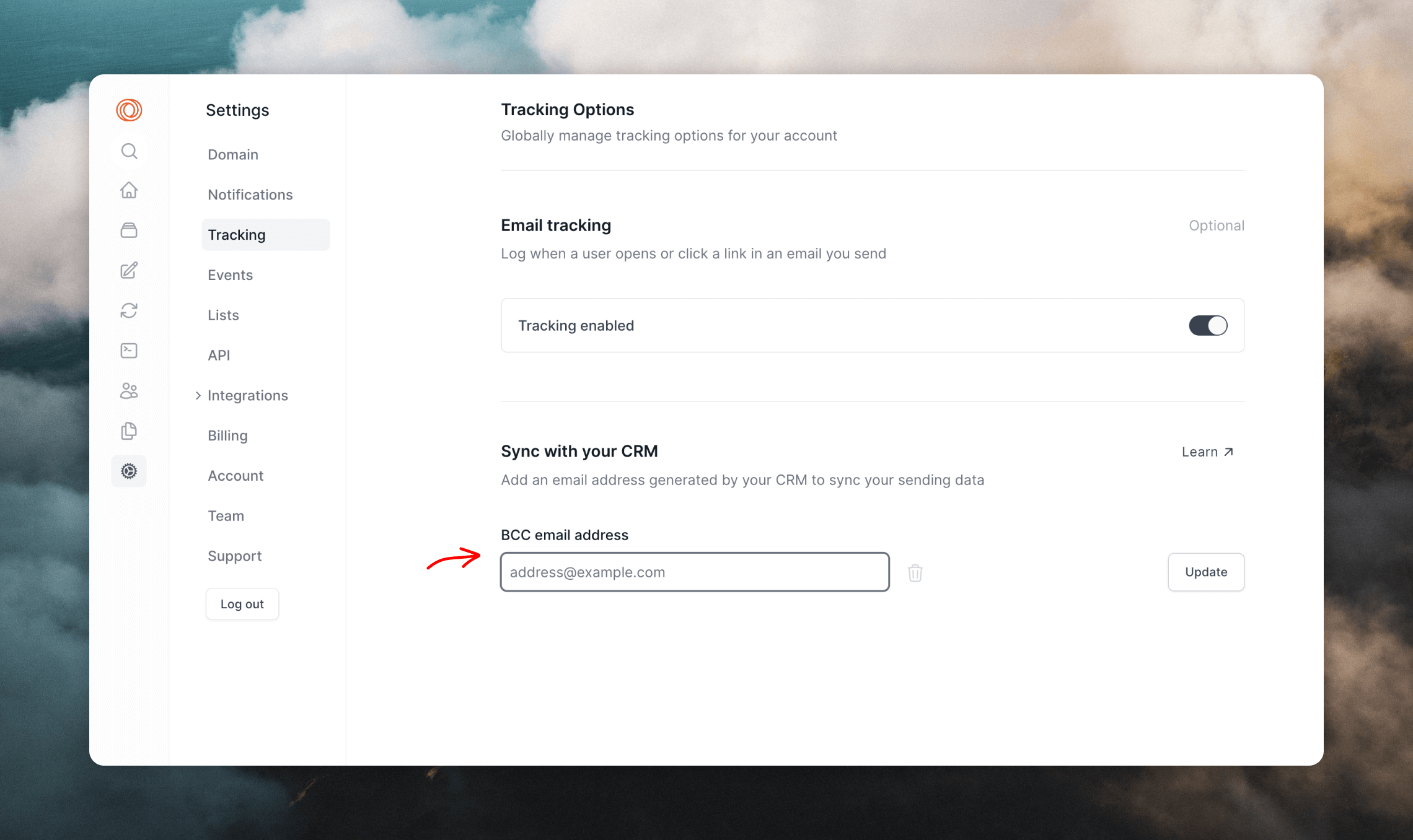Select API in the settings menu

click(x=219, y=355)
